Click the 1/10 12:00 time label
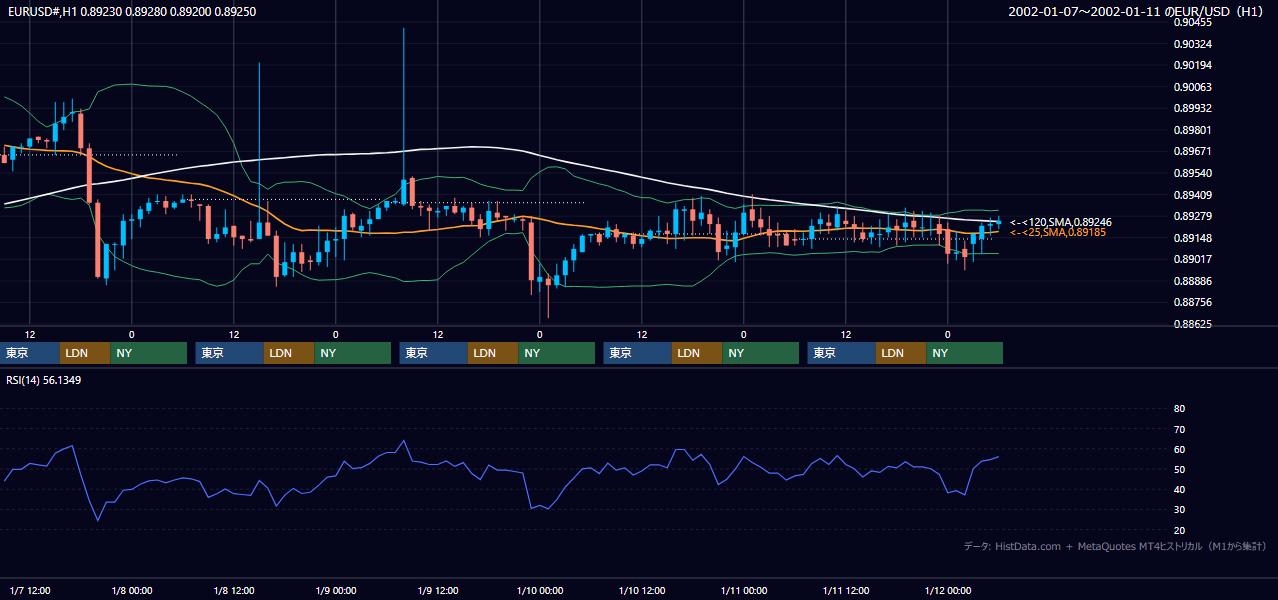Viewport: 1278px width, 600px height. click(x=642, y=590)
